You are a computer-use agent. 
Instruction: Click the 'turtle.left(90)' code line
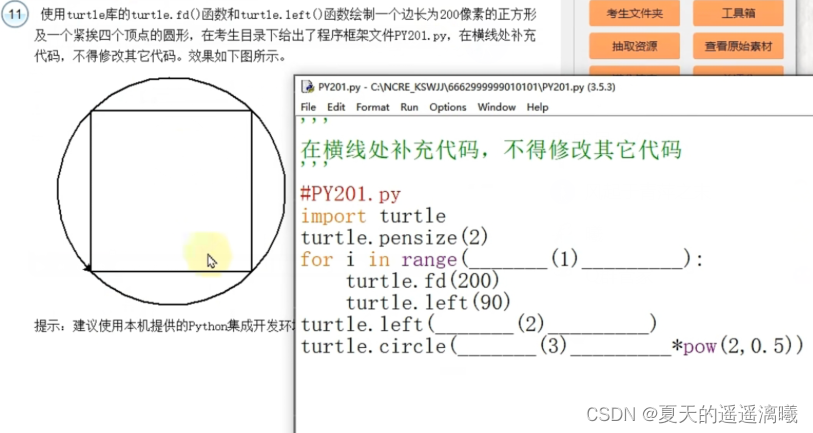point(428,302)
